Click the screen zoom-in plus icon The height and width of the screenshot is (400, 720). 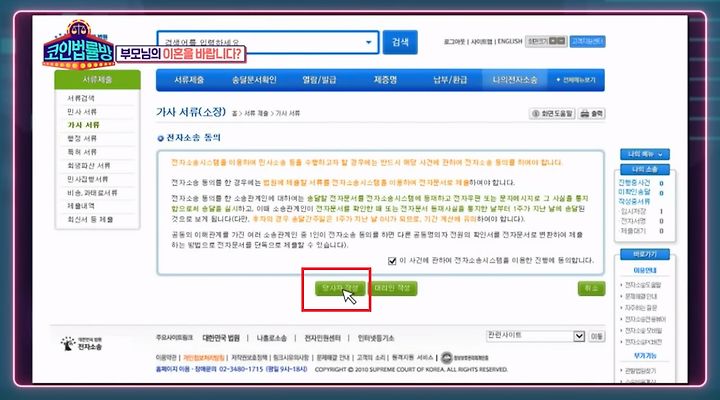553,41
